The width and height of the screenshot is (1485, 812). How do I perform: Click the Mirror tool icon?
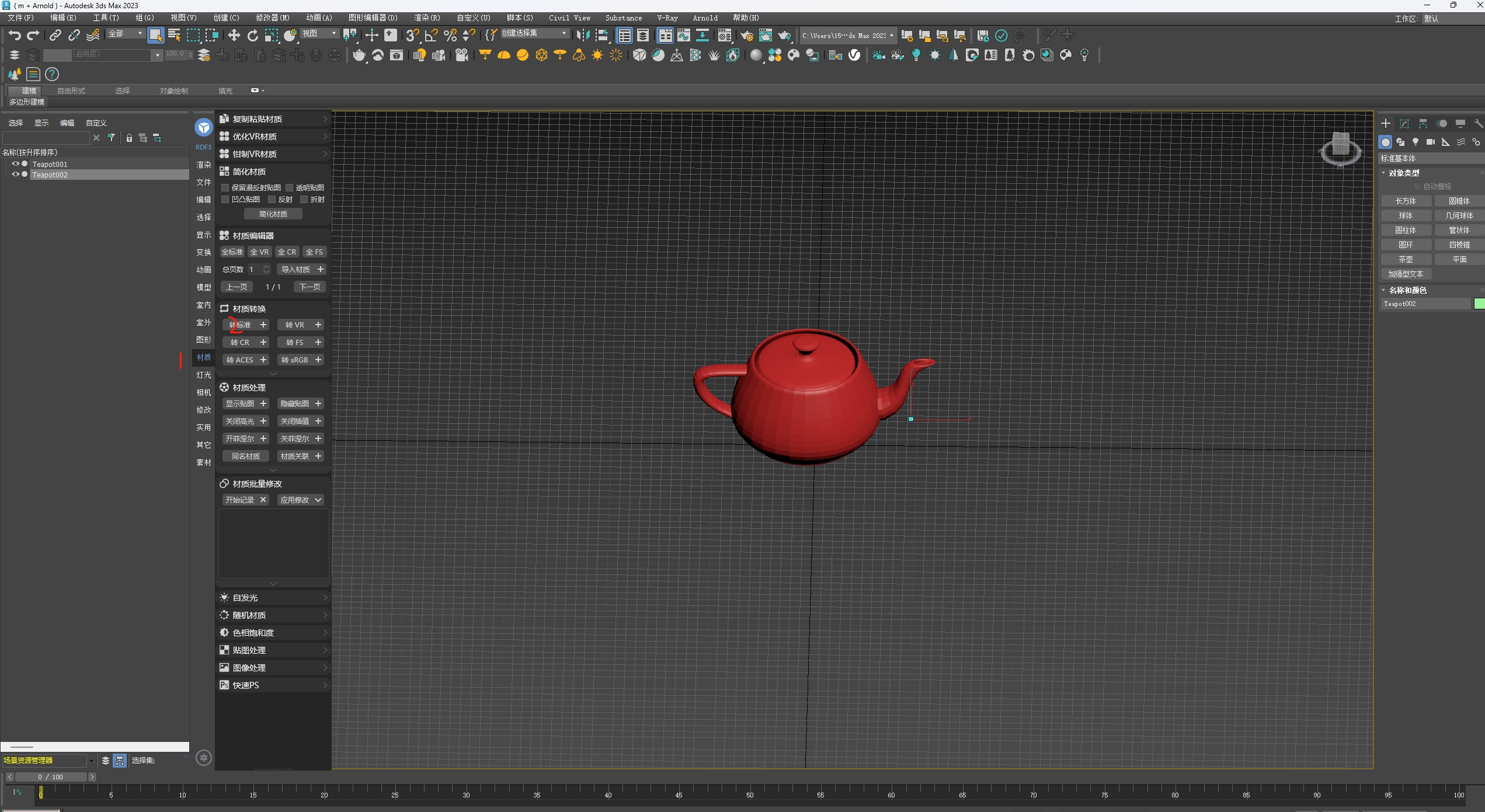point(582,36)
